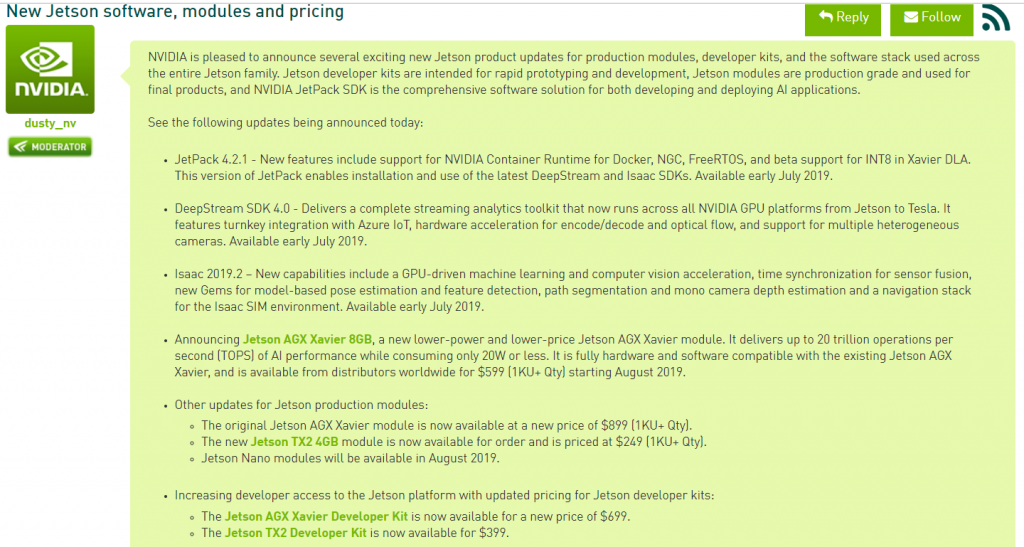Click the Reply button
The width and height of the screenshot is (1024, 547).
(842, 18)
